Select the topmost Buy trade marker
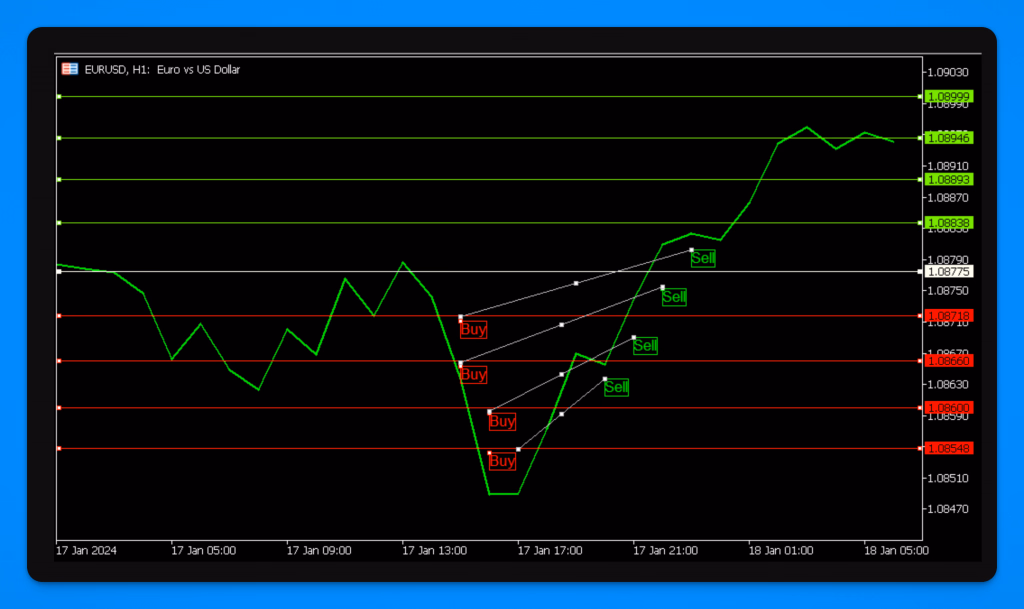This screenshot has height=609, width=1024. (x=473, y=329)
